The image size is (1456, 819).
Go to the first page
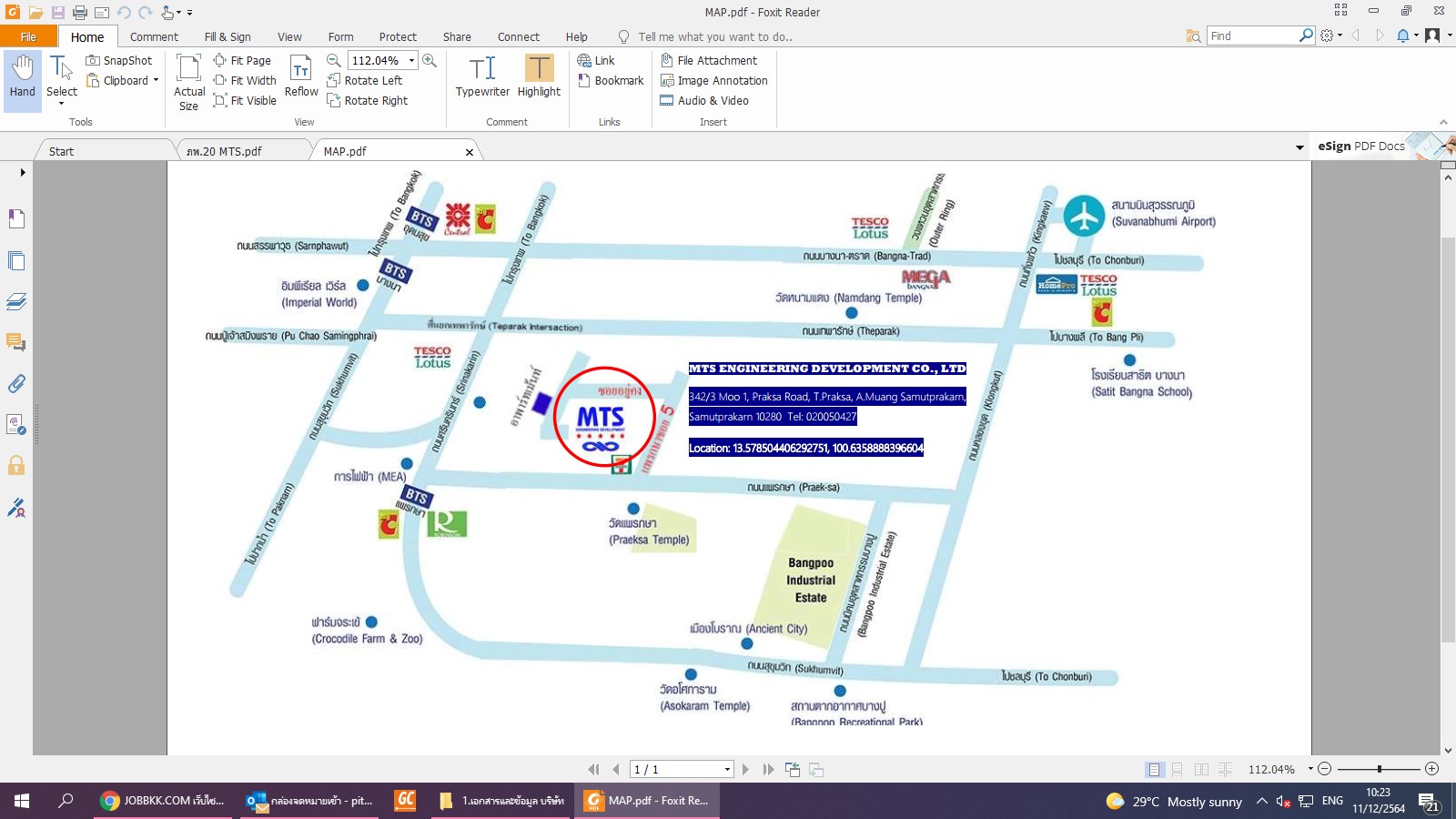click(x=594, y=769)
